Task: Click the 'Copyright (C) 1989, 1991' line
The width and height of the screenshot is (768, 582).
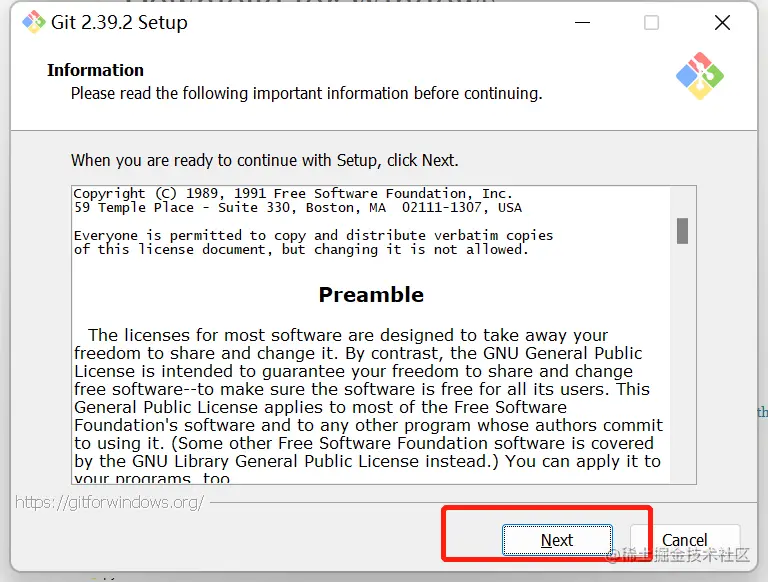Action: [x=293, y=194]
